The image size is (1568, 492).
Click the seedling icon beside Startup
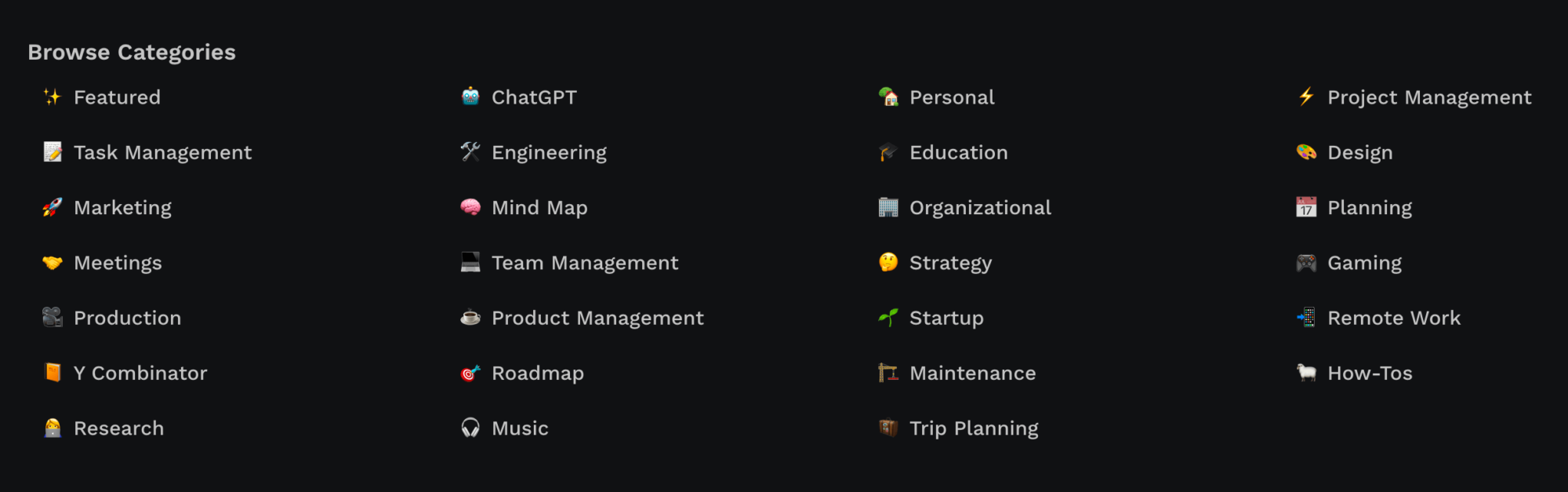pos(887,318)
